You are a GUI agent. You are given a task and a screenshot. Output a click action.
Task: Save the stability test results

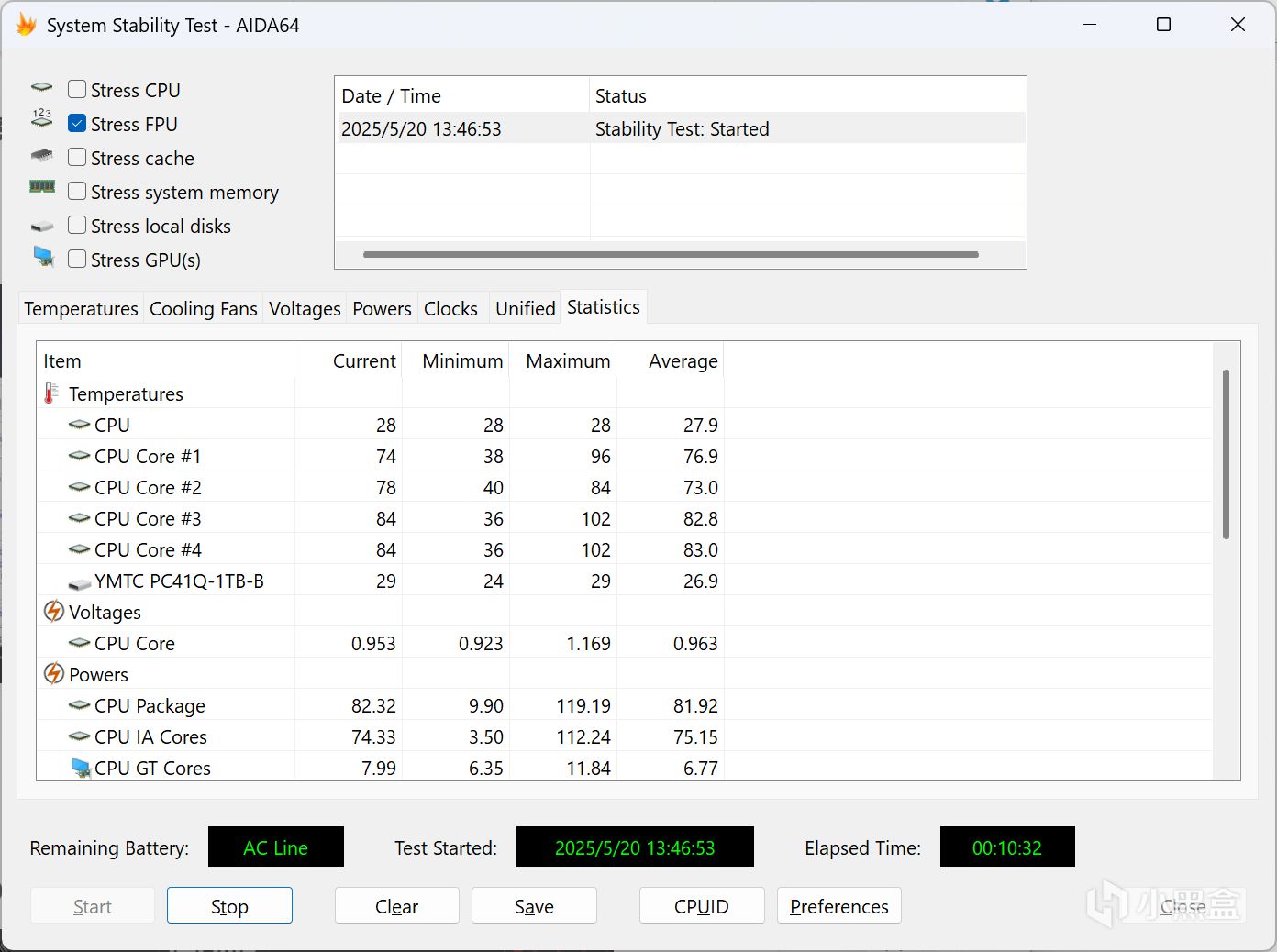[x=534, y=906]
